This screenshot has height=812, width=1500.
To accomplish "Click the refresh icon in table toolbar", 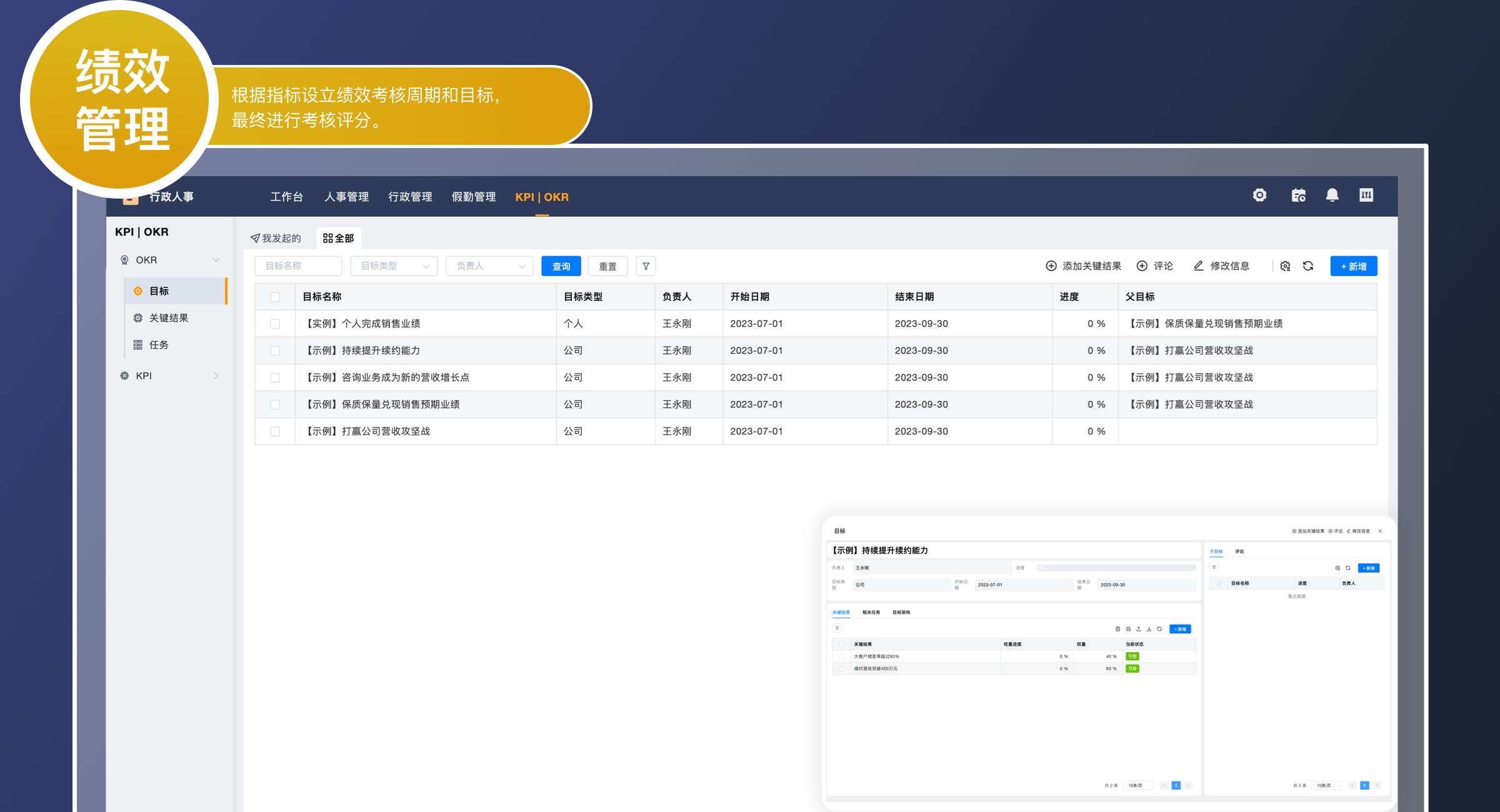I will pyautogui.click(x=1308, y=266).
